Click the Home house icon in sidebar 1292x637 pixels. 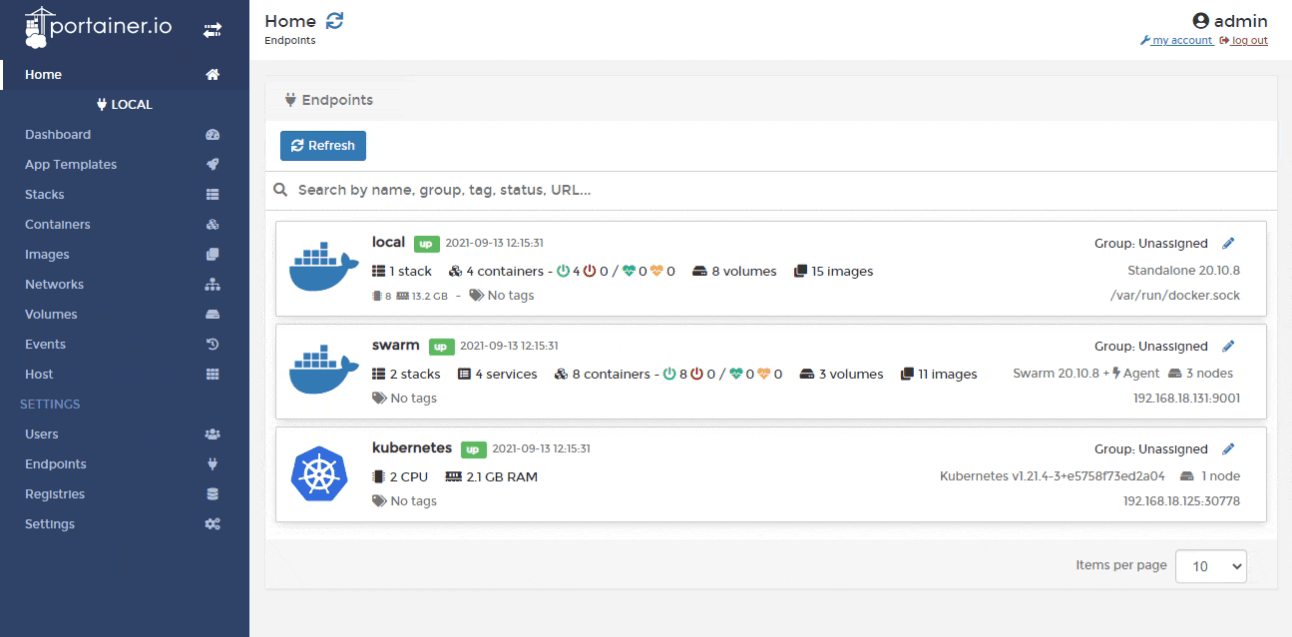[x=212, y=75]
